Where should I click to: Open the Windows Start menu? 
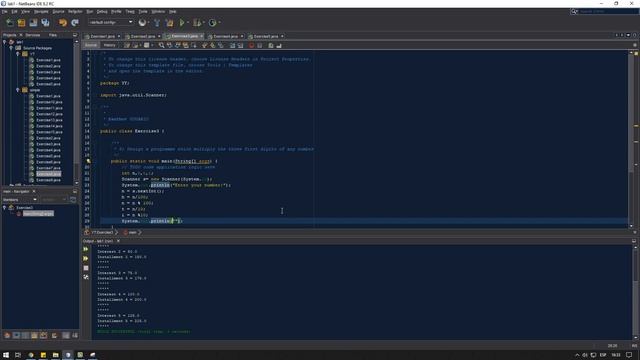(x=6, y=355)
